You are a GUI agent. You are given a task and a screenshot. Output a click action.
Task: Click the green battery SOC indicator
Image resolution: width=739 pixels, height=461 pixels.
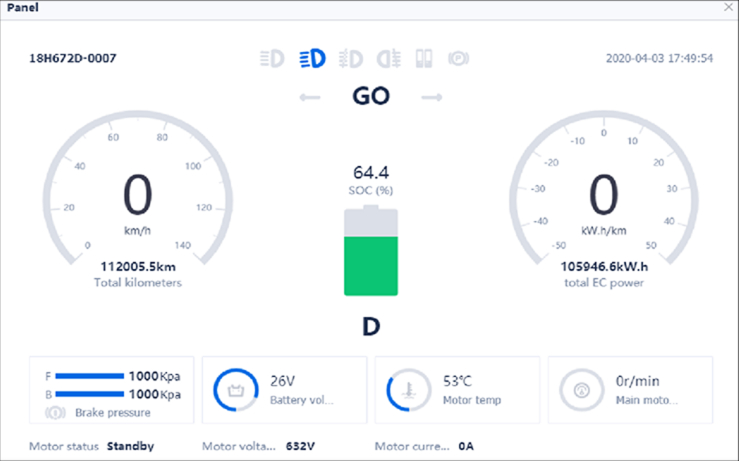[x=370, y=265]
